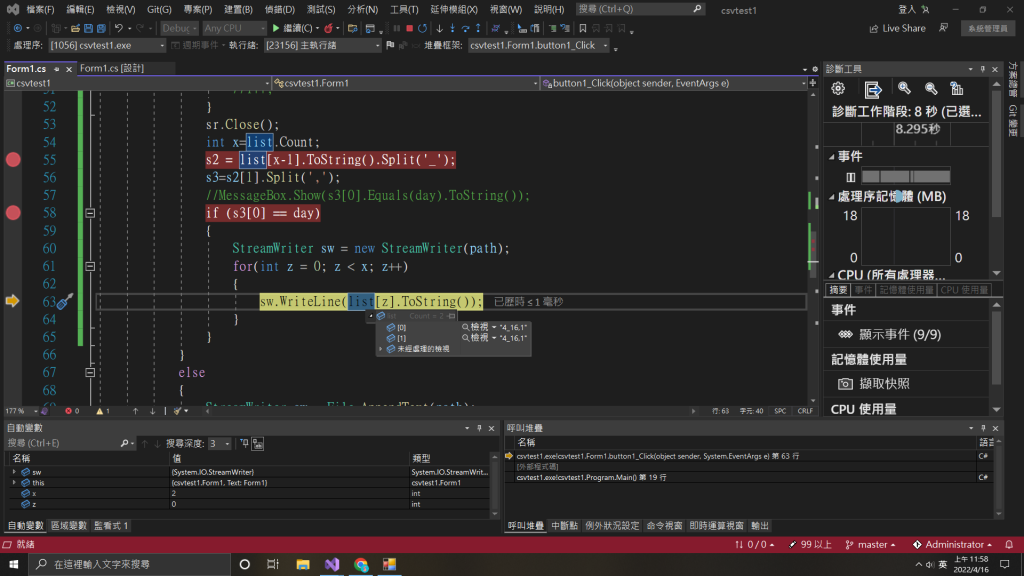Open the Git(G) menu
This screenshot has height=576, width=1024.
(159, 10)
